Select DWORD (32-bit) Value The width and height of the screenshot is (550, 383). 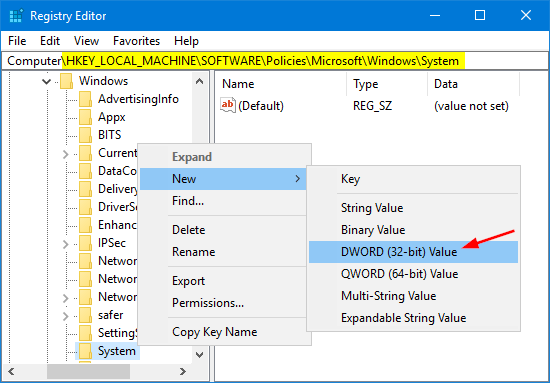(413, 252)
